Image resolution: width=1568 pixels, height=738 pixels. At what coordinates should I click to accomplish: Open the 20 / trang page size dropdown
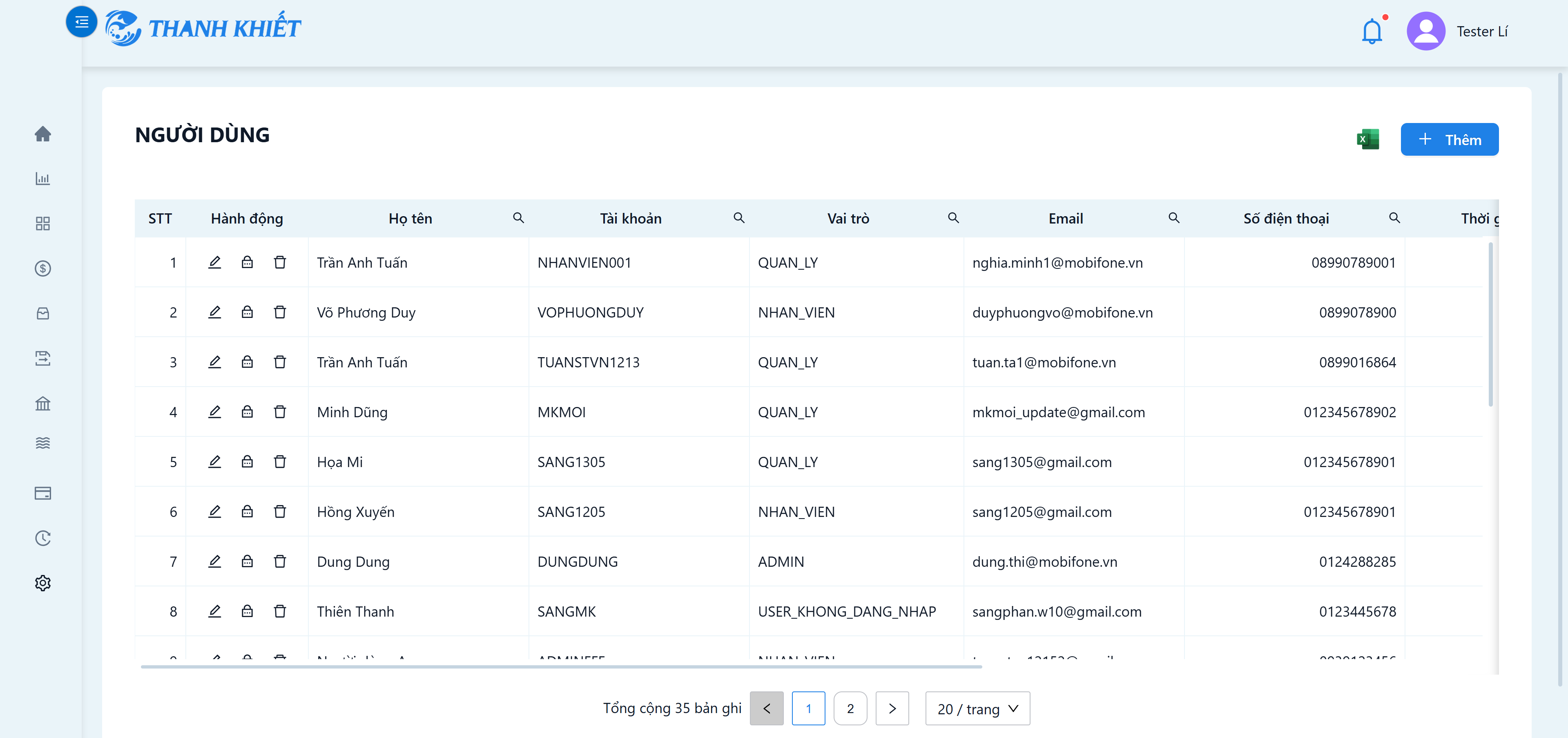[977, 708]
